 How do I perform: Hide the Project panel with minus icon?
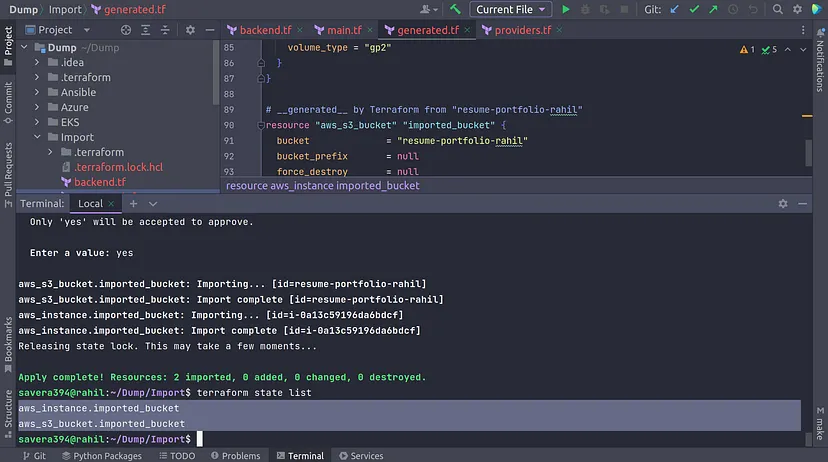[210, 30]
